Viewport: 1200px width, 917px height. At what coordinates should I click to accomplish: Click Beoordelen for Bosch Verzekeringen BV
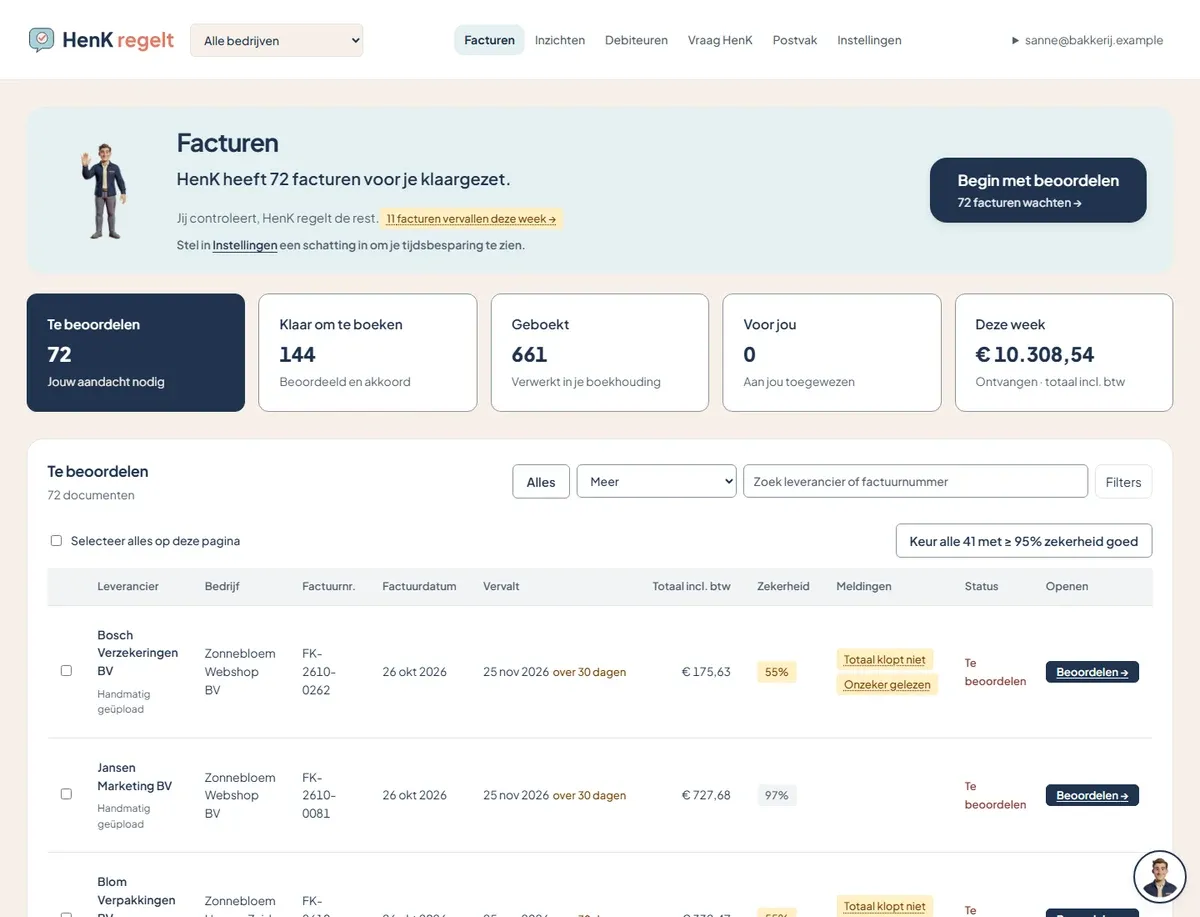pos(1092,672)
